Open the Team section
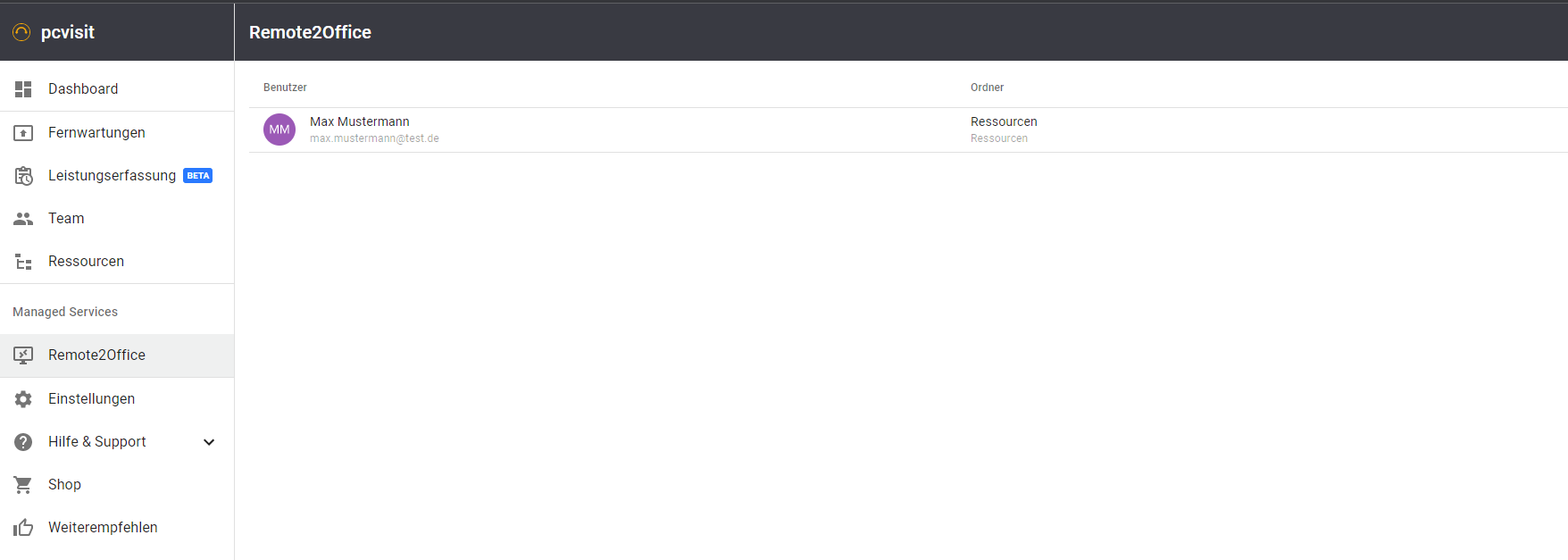 [66, 219]
